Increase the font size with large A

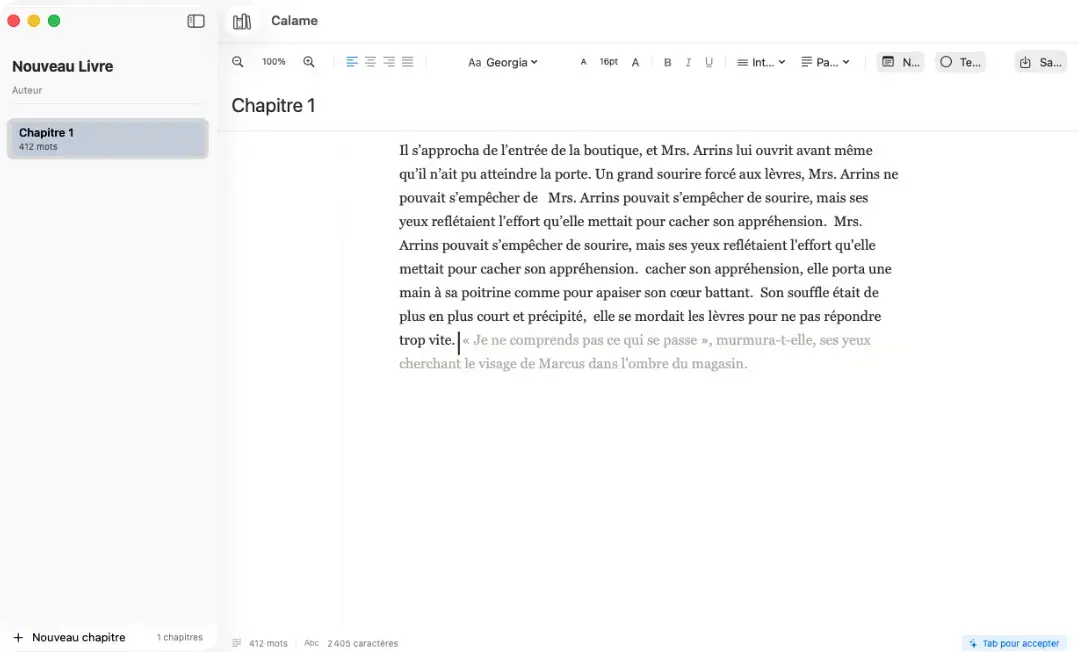tap(635, 61)
